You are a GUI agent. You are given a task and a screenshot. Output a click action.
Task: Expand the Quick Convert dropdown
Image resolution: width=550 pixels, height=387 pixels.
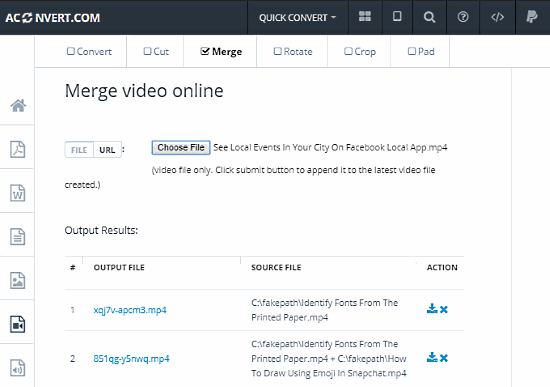pos(297,18)
